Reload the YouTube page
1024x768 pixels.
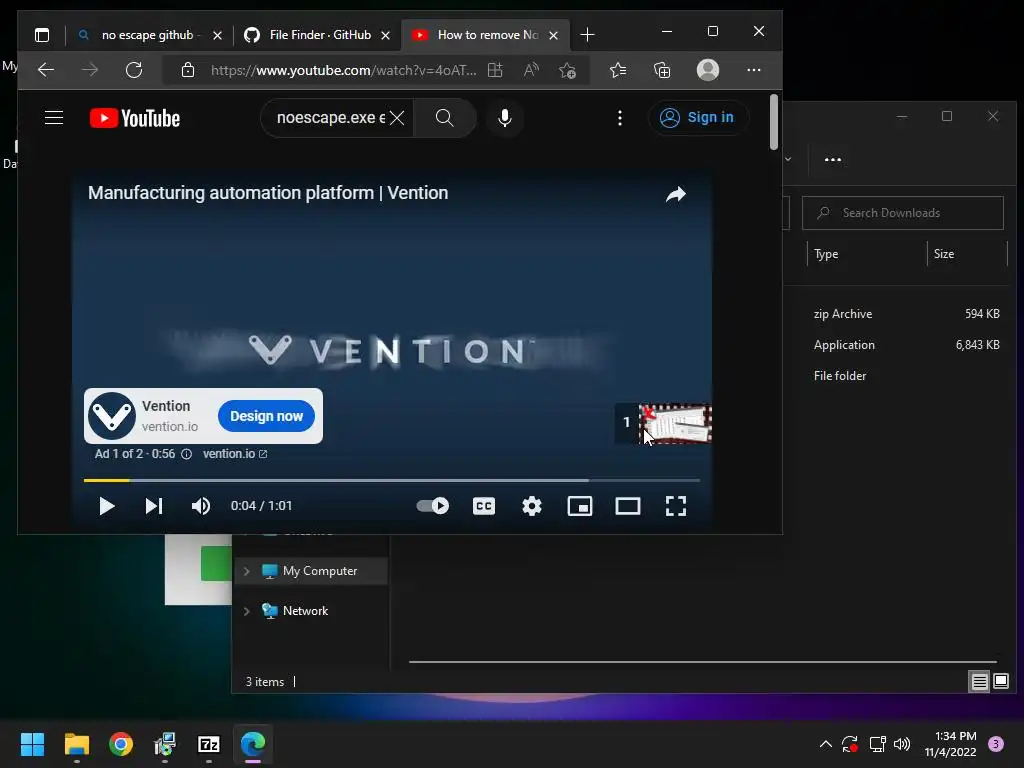(134, 70)
